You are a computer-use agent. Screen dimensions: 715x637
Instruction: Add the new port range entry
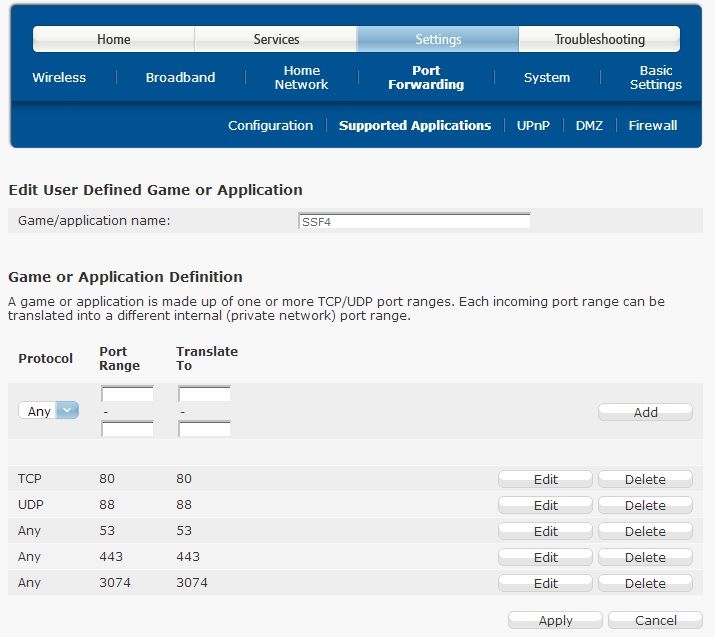(x=645, y=412)
